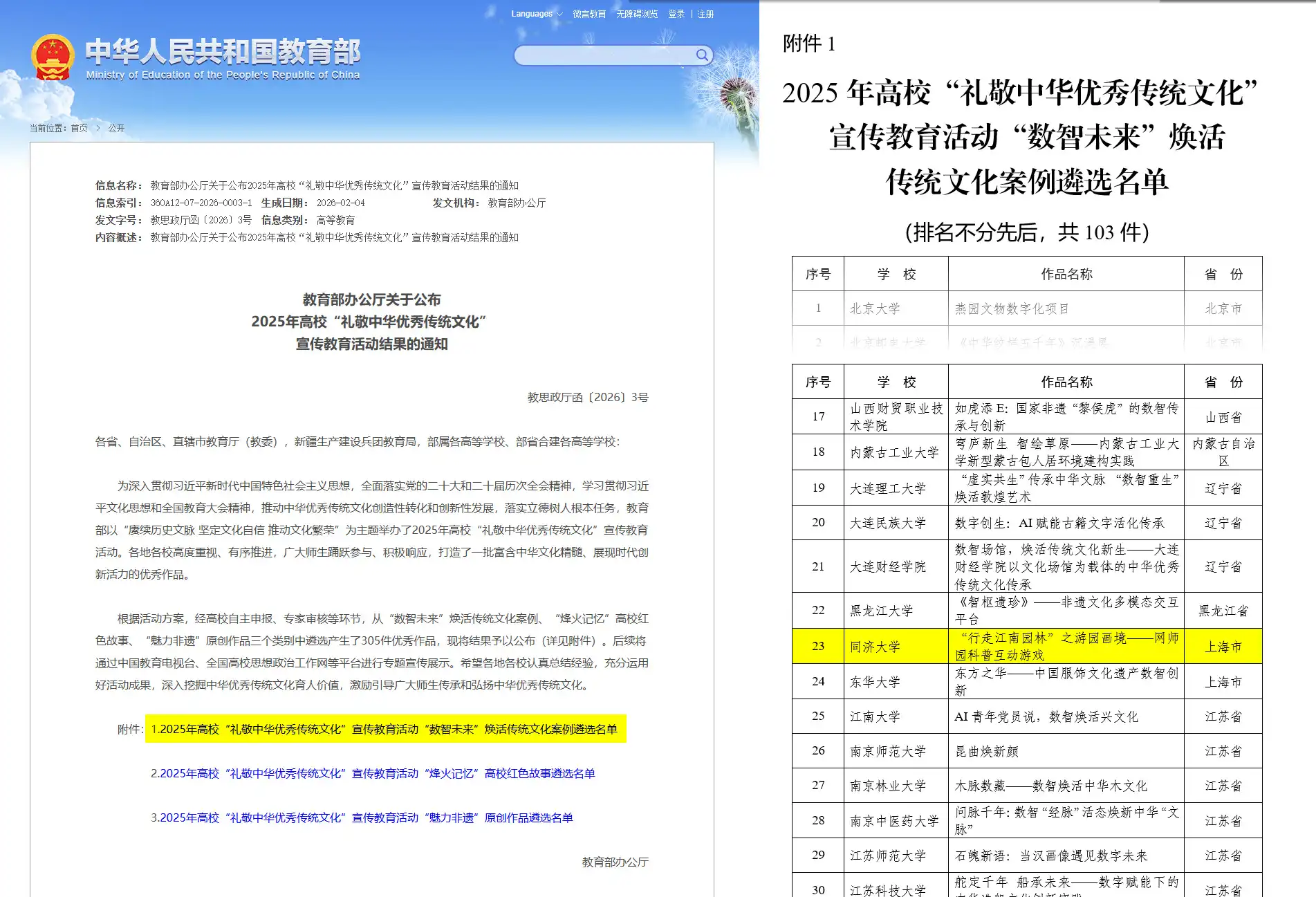Select the index number 360A12-07-2026-0003-1
The height and width of the screenshot is (897, 1316).
(201, 203)
